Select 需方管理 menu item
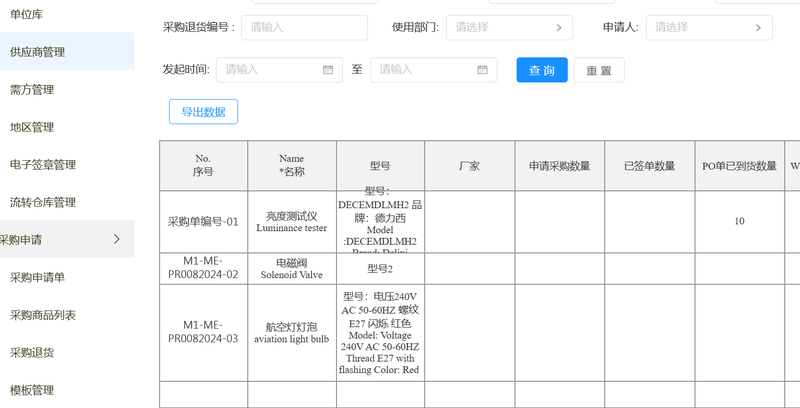 (x=32, y=90)
